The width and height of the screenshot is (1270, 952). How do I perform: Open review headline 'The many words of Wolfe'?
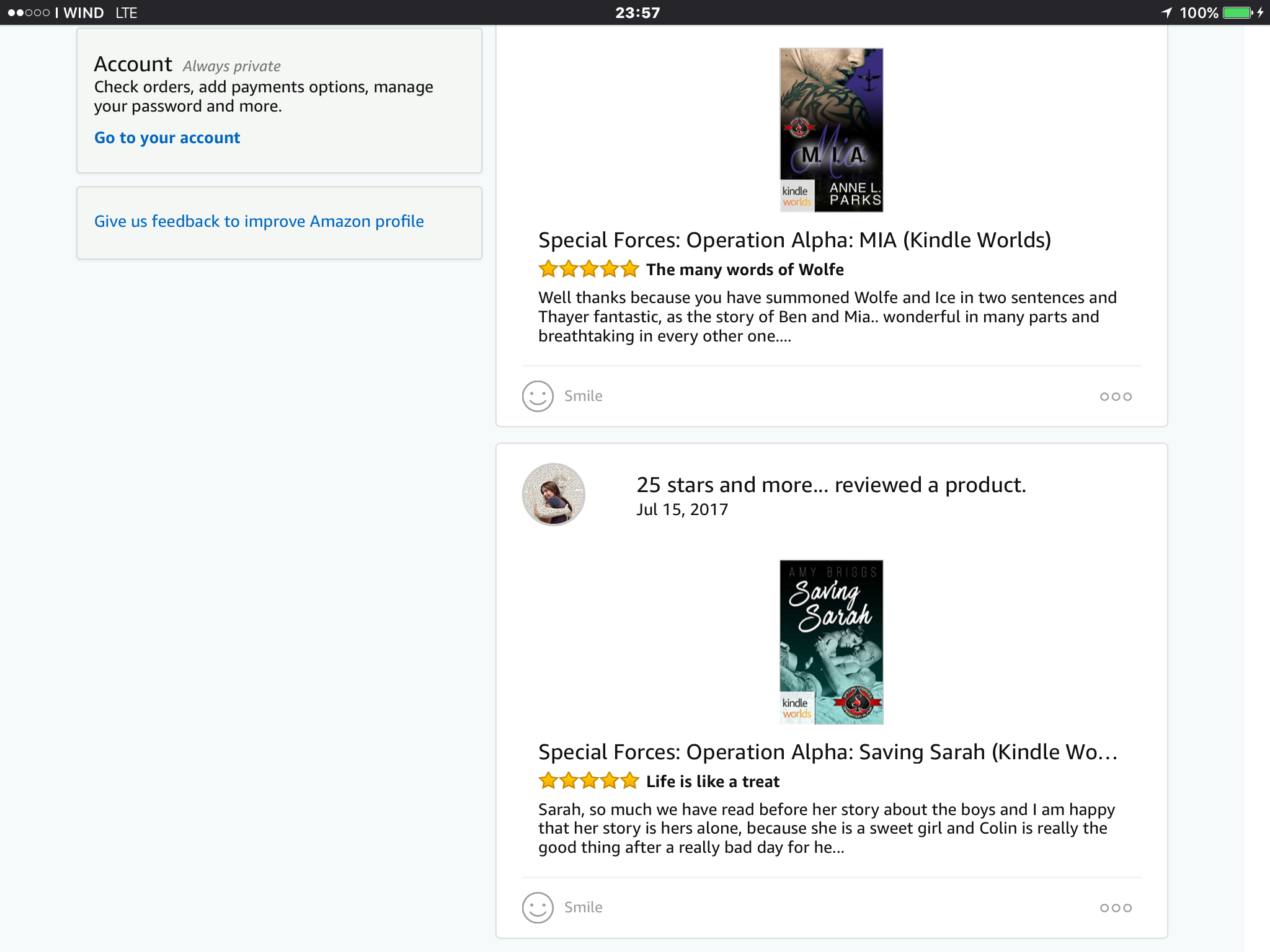(745, 270)
